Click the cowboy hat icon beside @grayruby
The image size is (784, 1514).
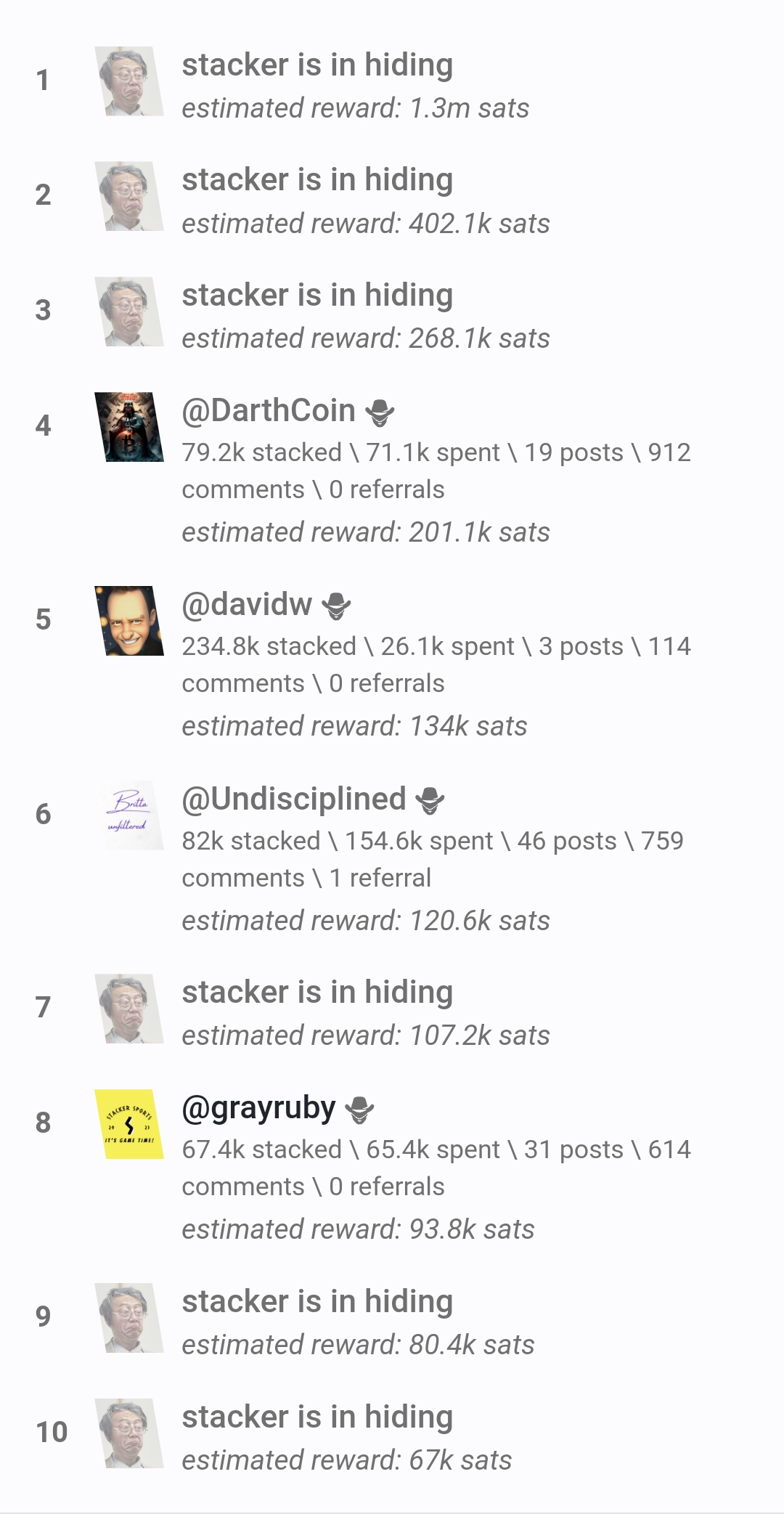(x=359, y=1110)
